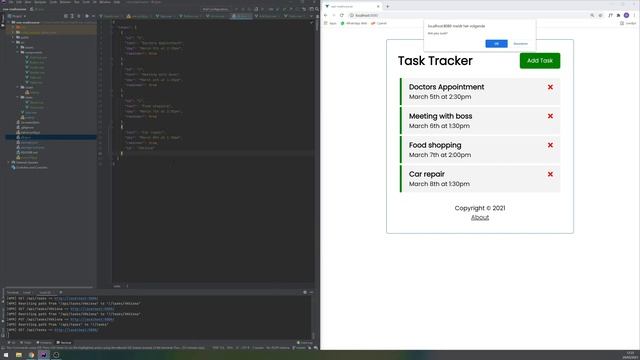Click Collapse All in the project panel
Image resolution: width=640 pixels, height=360 pixels.
tap(79, 16)
